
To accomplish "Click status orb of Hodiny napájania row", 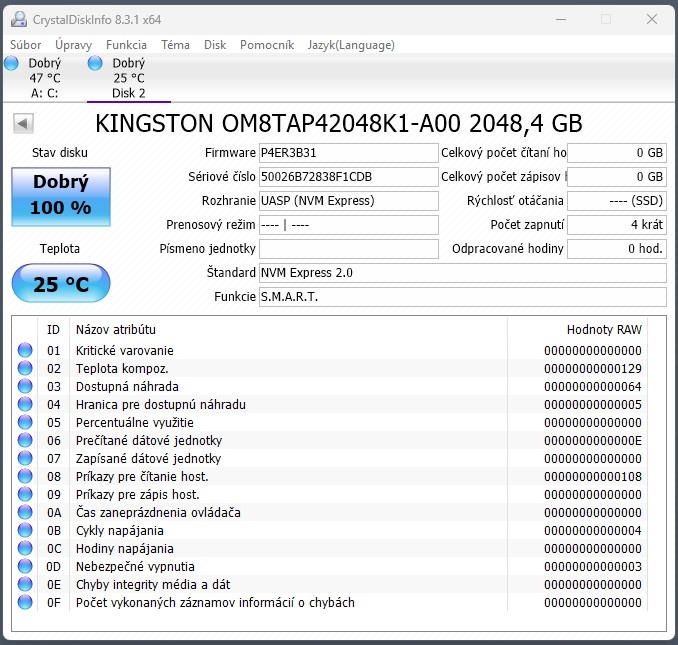I will point(25,548).
